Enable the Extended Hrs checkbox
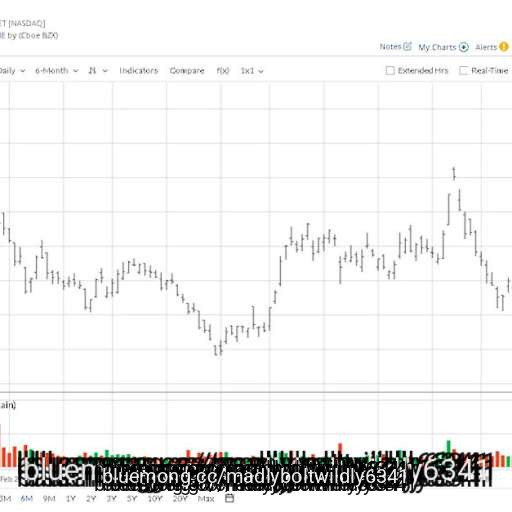 click(x=390, y=70)
